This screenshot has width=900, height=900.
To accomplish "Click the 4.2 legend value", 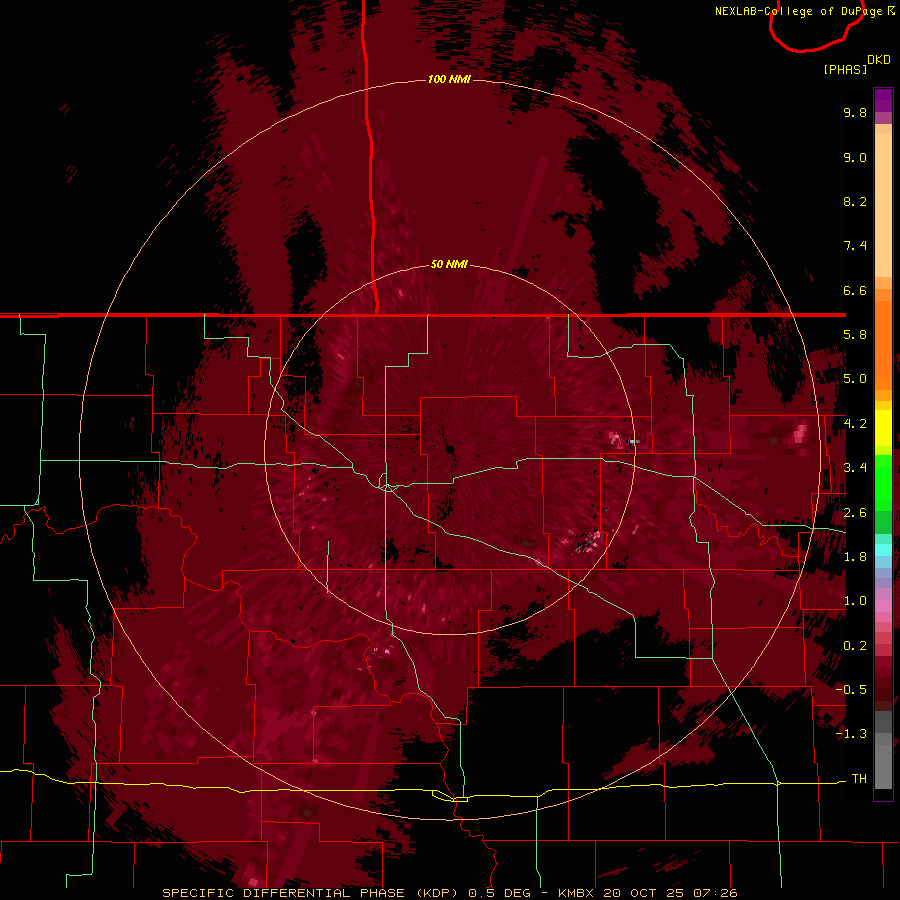I will 855,424.
